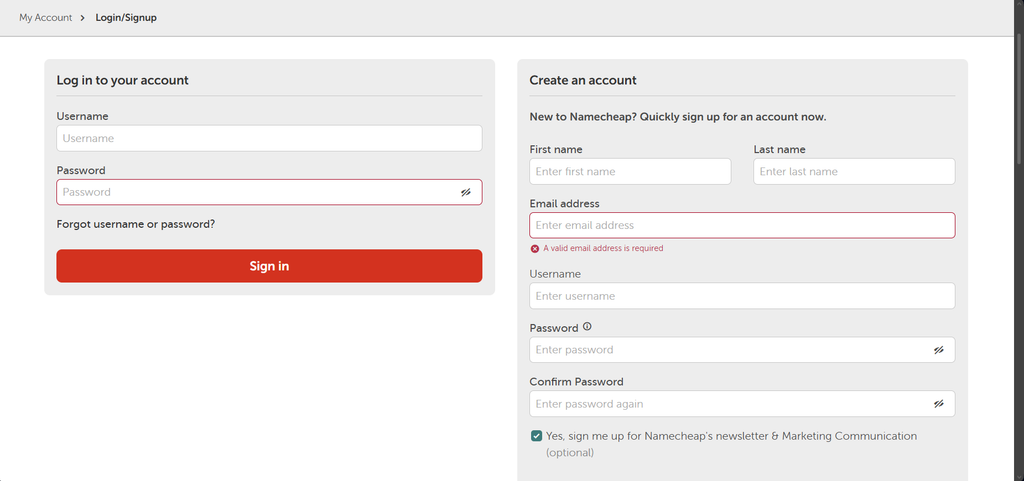
Task: Go to My Account breadcrumb
Action: click(46, 18)
